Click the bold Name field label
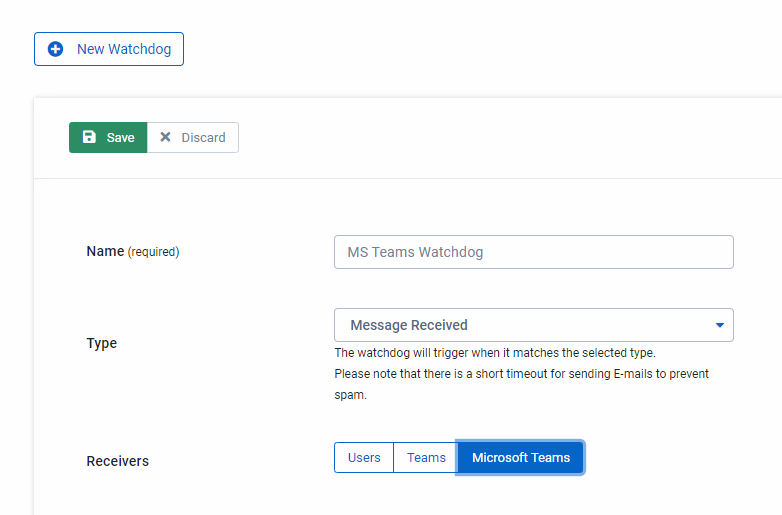The height and width of the screenshot is (515, 782). point(105,251)
